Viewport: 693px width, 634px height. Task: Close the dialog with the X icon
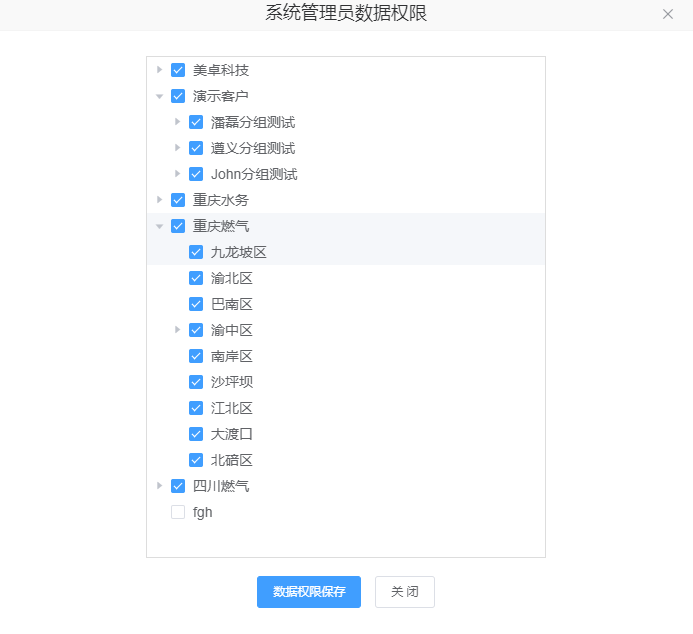pos(668,14)
